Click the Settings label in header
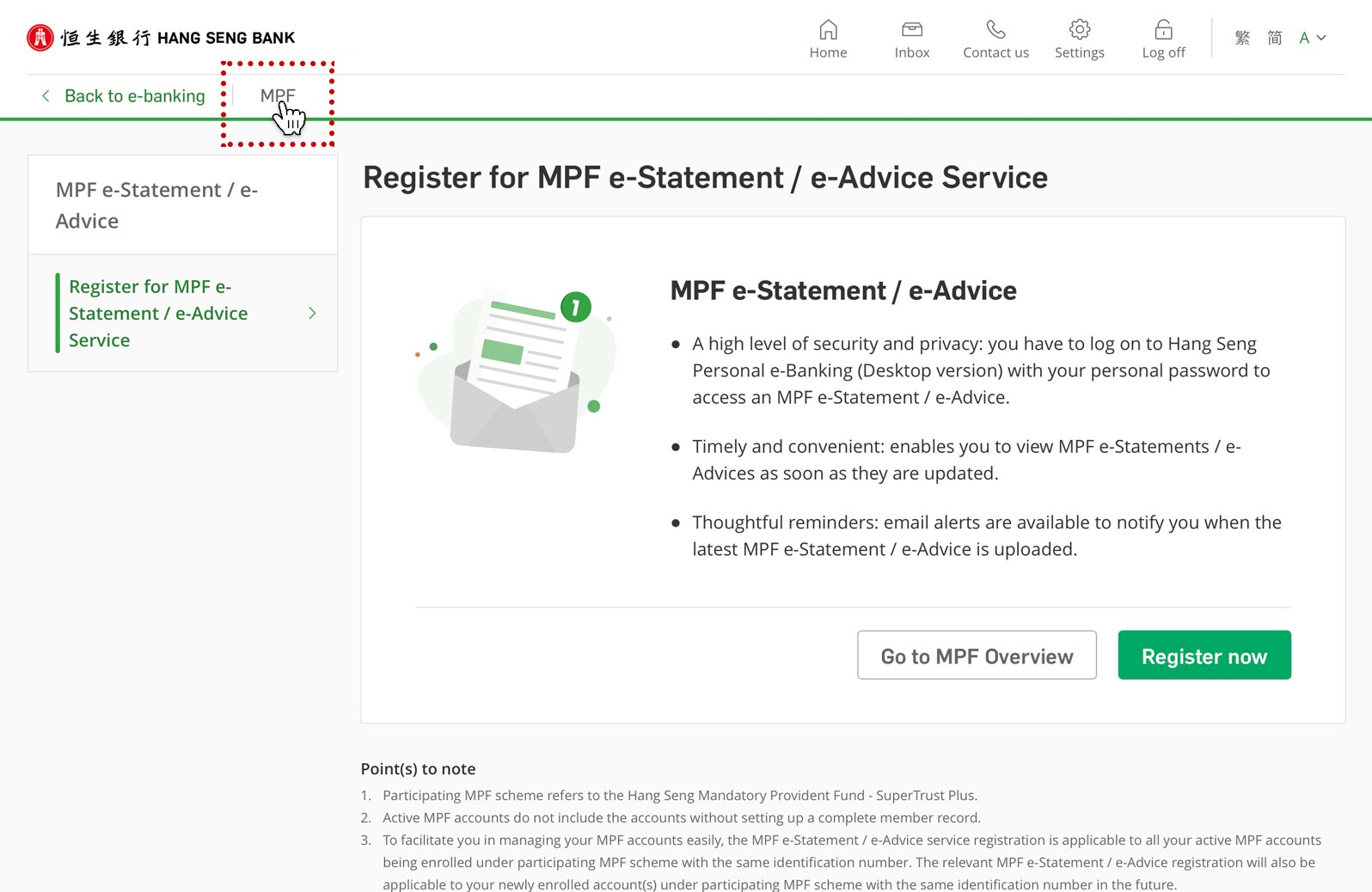The image size is (1372, 892). (1080, 53)
